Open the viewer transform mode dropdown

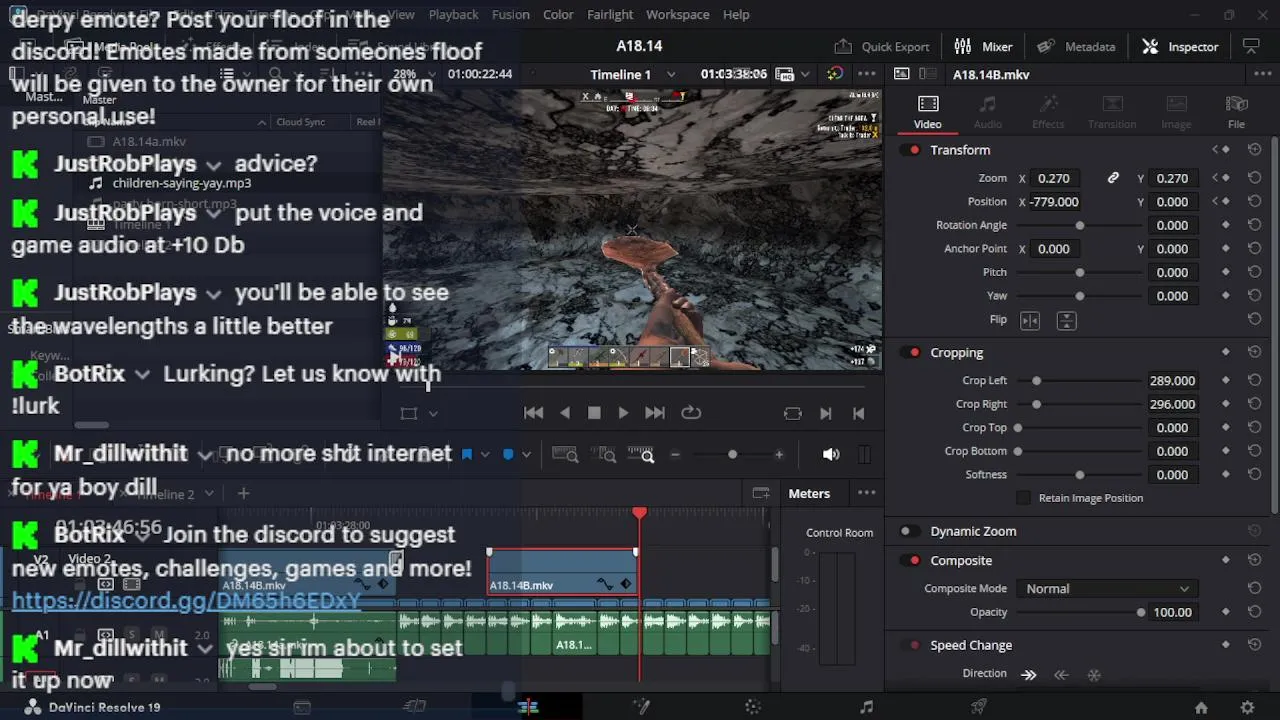click(433, 413)
